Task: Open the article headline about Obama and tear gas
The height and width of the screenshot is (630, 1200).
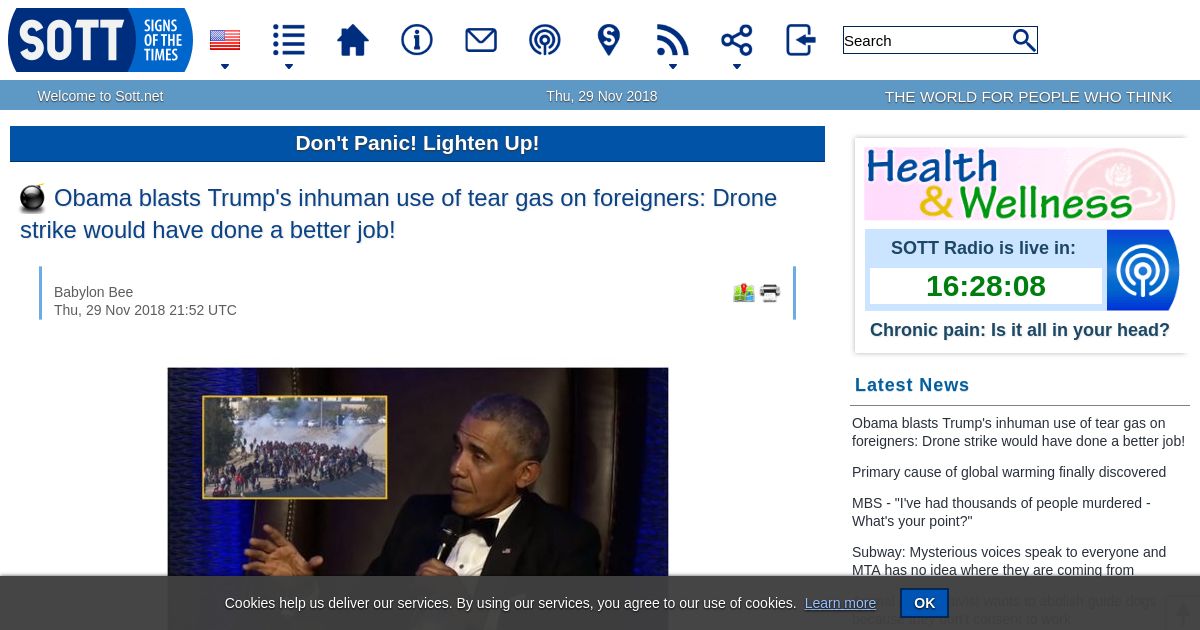Action: (398, 214)
